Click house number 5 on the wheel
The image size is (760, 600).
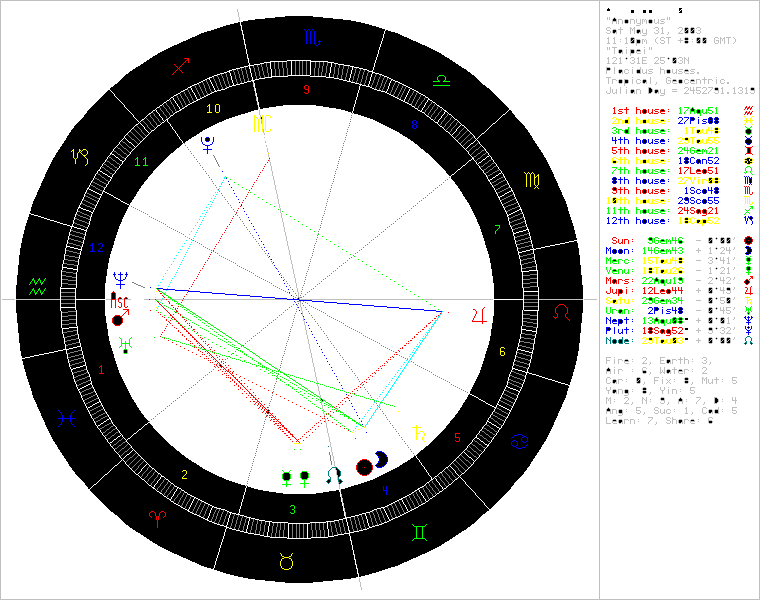click(x=457, y=438)
